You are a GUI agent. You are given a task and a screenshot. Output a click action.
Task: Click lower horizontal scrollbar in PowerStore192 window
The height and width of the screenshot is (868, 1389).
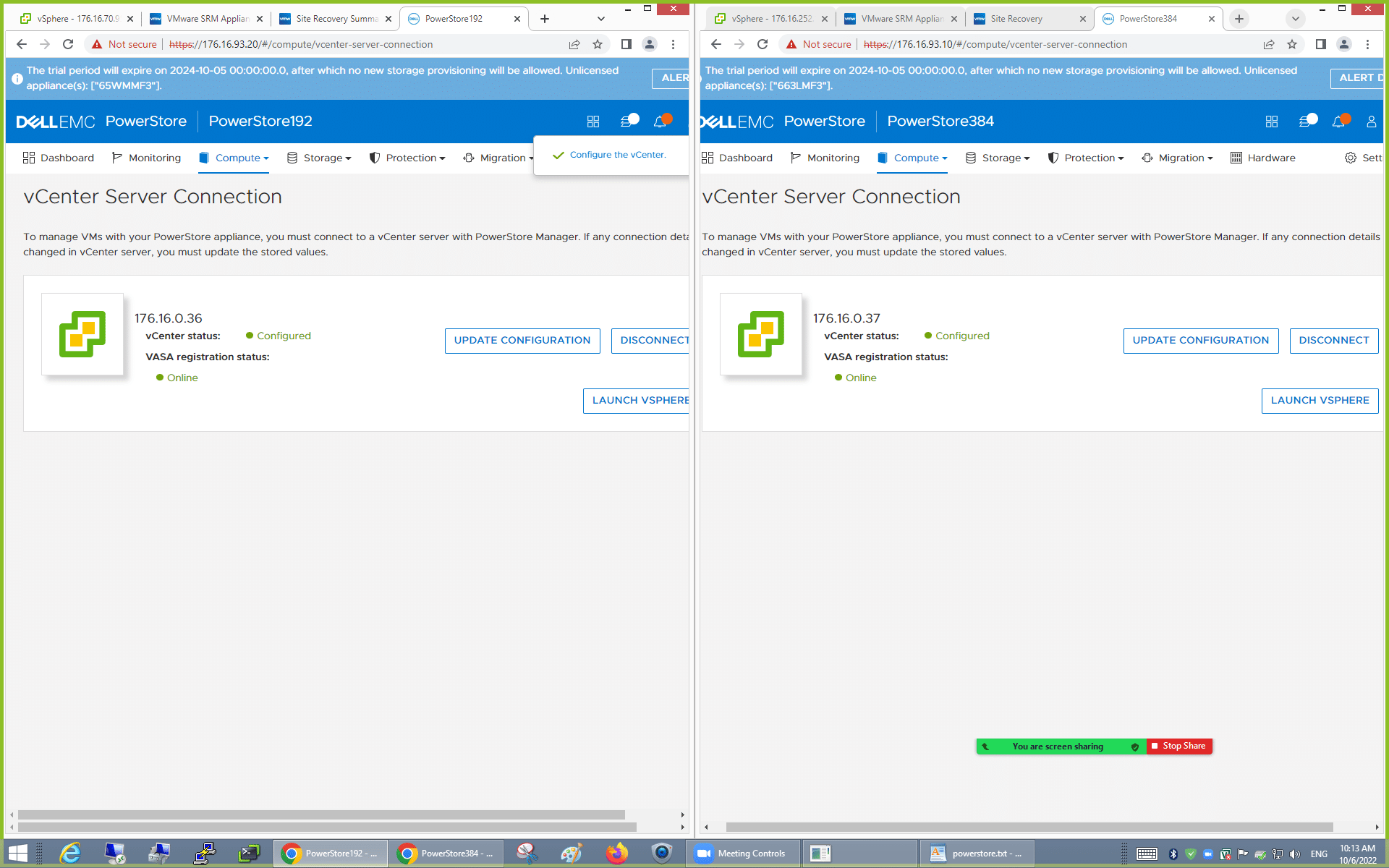[x=327, y=827]
